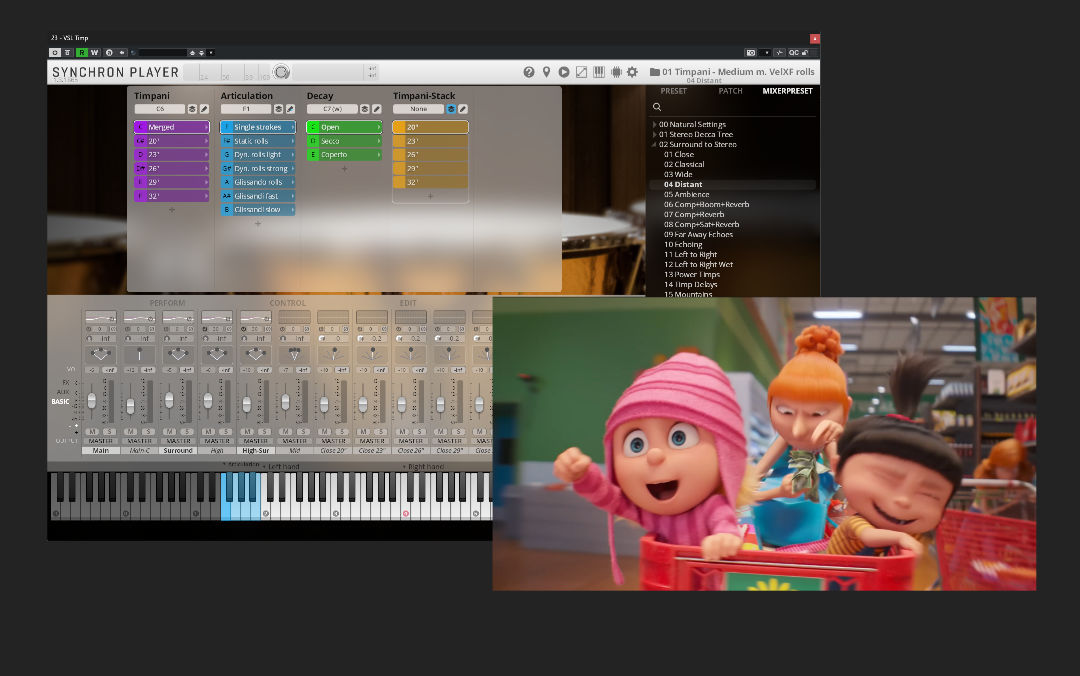Expand the 01 Stereo Decca Tree folder
Screen dimensions: 1080x676
tap(654, 134)
